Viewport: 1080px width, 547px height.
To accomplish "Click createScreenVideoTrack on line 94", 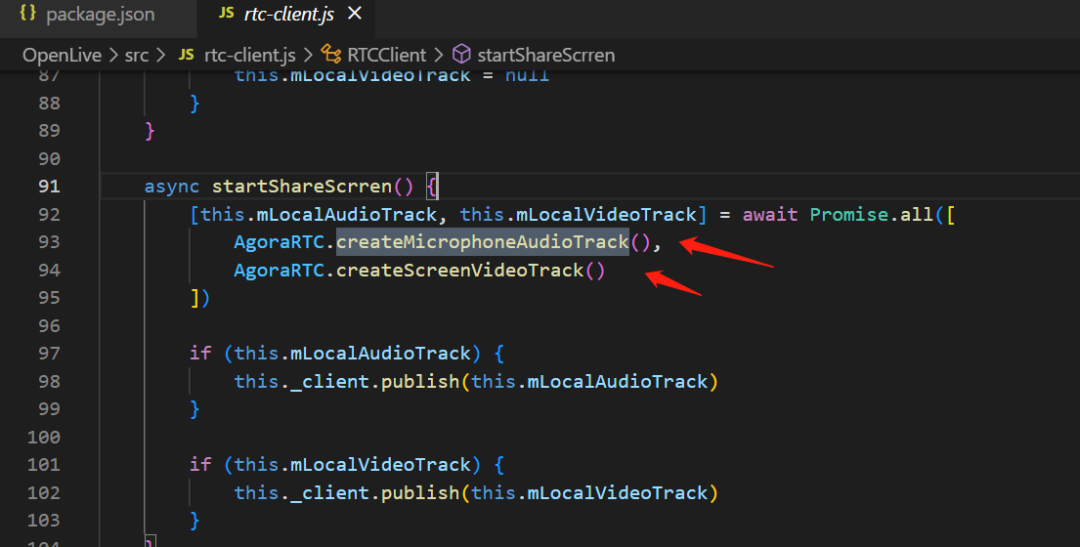I will click(460, 270).
